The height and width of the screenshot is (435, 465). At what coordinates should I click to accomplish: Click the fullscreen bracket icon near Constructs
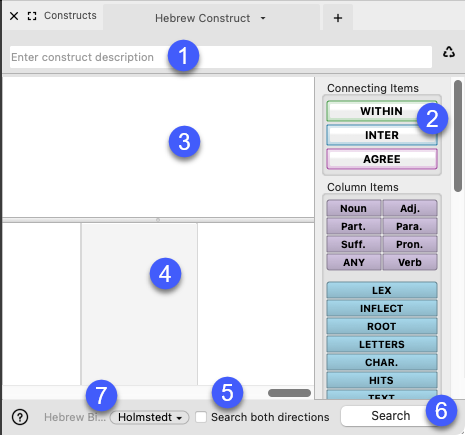[32, 16]
